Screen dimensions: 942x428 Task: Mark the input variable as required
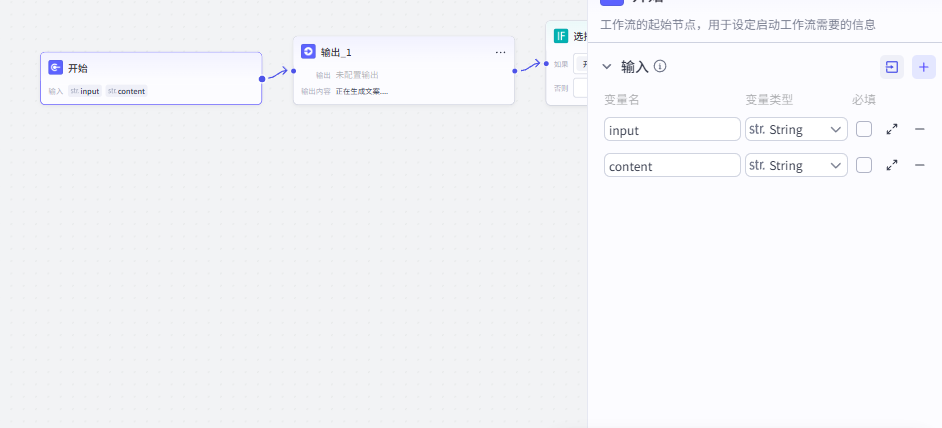pyautogui.click(x=864, y=129)
